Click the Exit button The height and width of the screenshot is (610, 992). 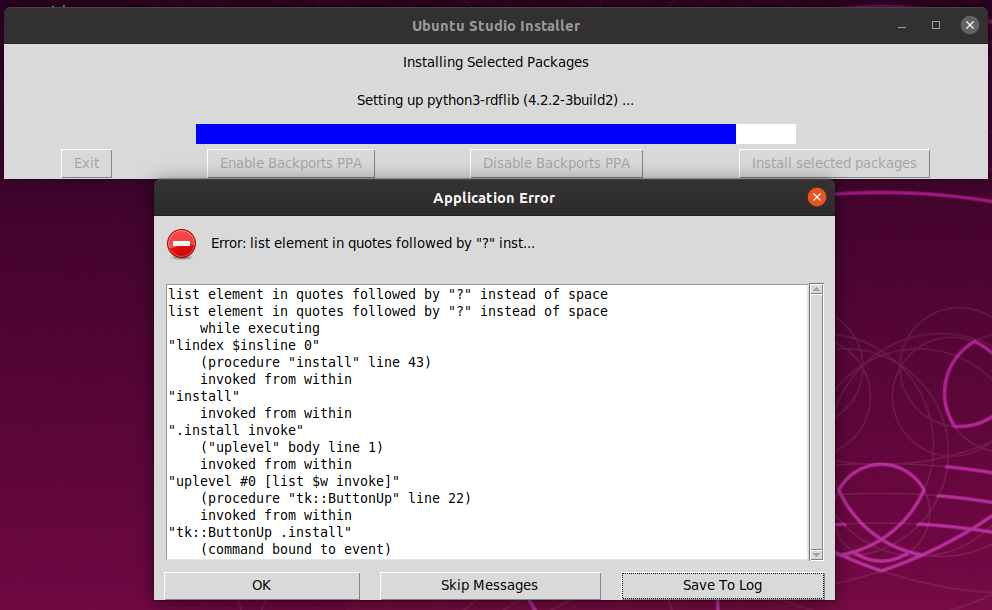[87, 163]
